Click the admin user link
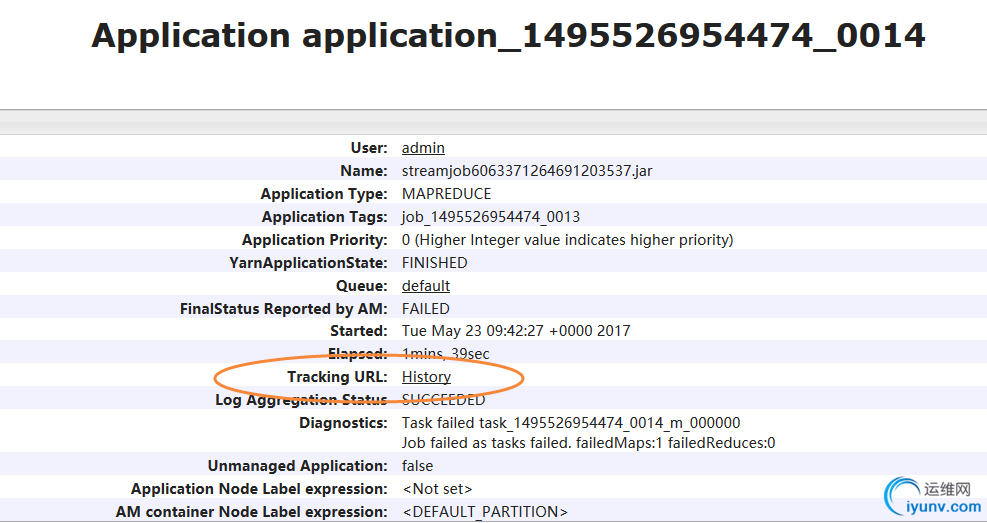 (423, 148)
